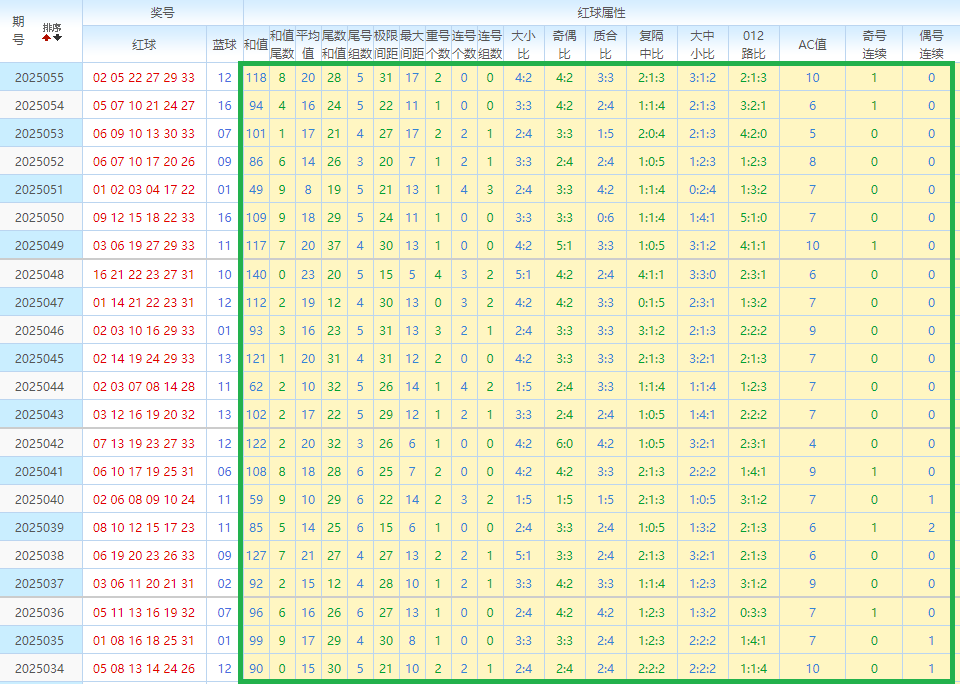960x684 pixels.
Task: Select the 平均值 column header
Action: (x=308, y=44)
